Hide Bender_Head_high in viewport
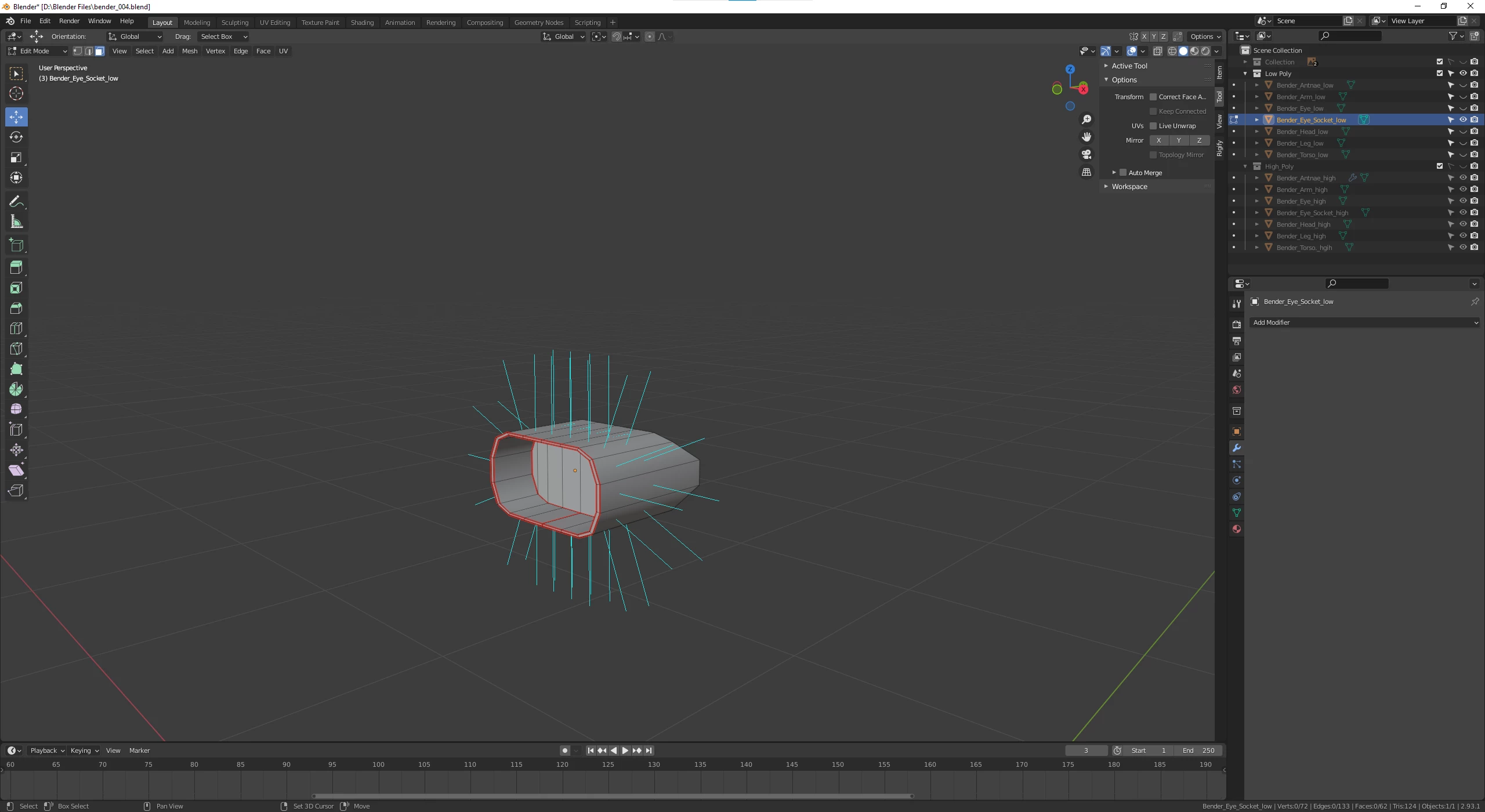Screen dimensions: 1485x812 click(x=1462, y=224)
